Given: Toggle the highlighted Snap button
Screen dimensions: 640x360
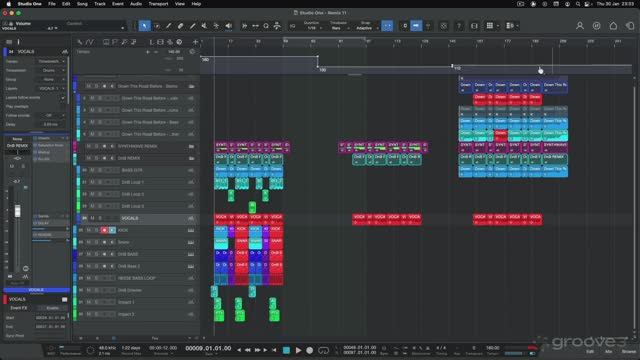Looking at the screenshot, I should coord(387,26).
